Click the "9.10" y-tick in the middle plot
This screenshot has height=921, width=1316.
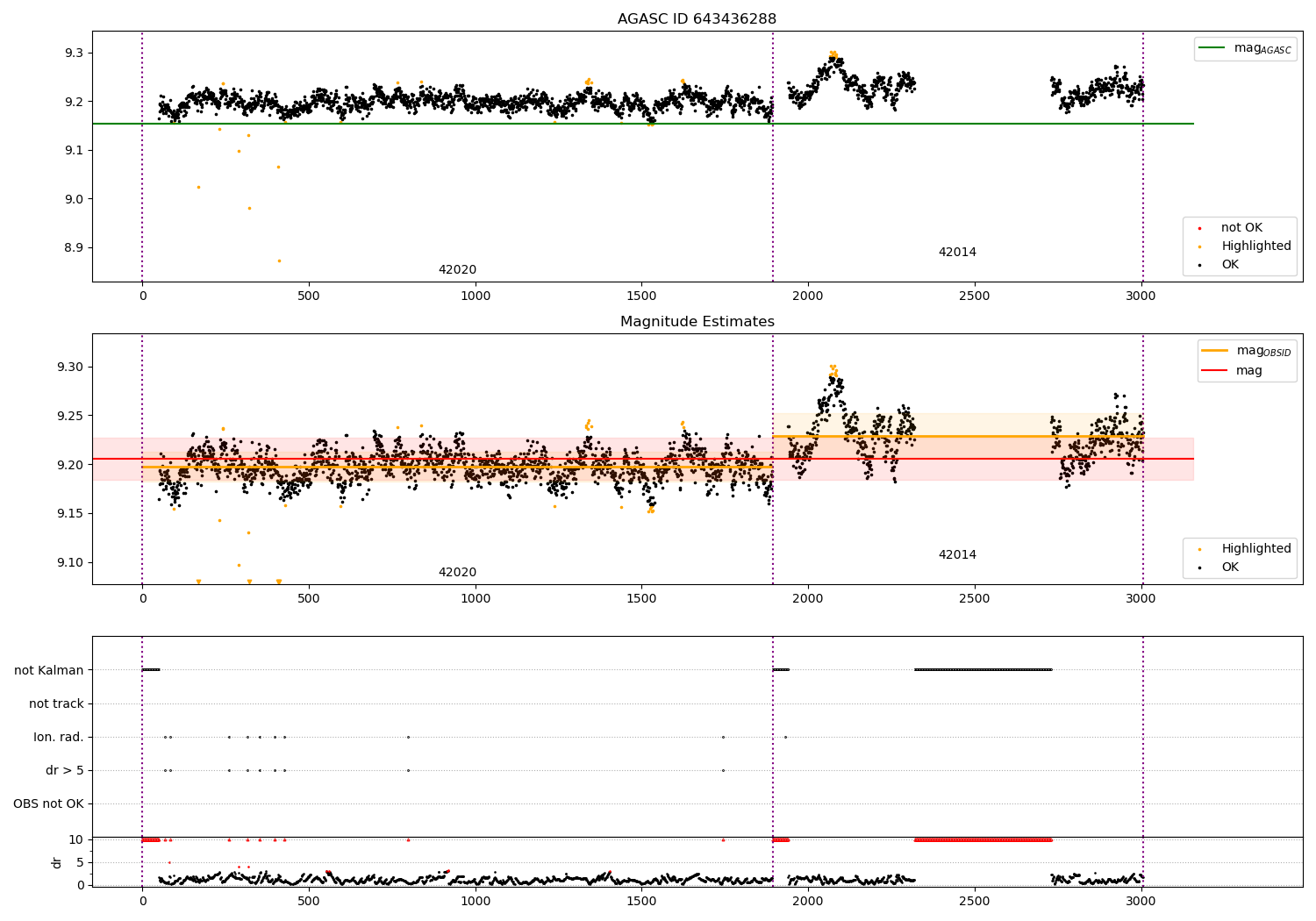70,563
